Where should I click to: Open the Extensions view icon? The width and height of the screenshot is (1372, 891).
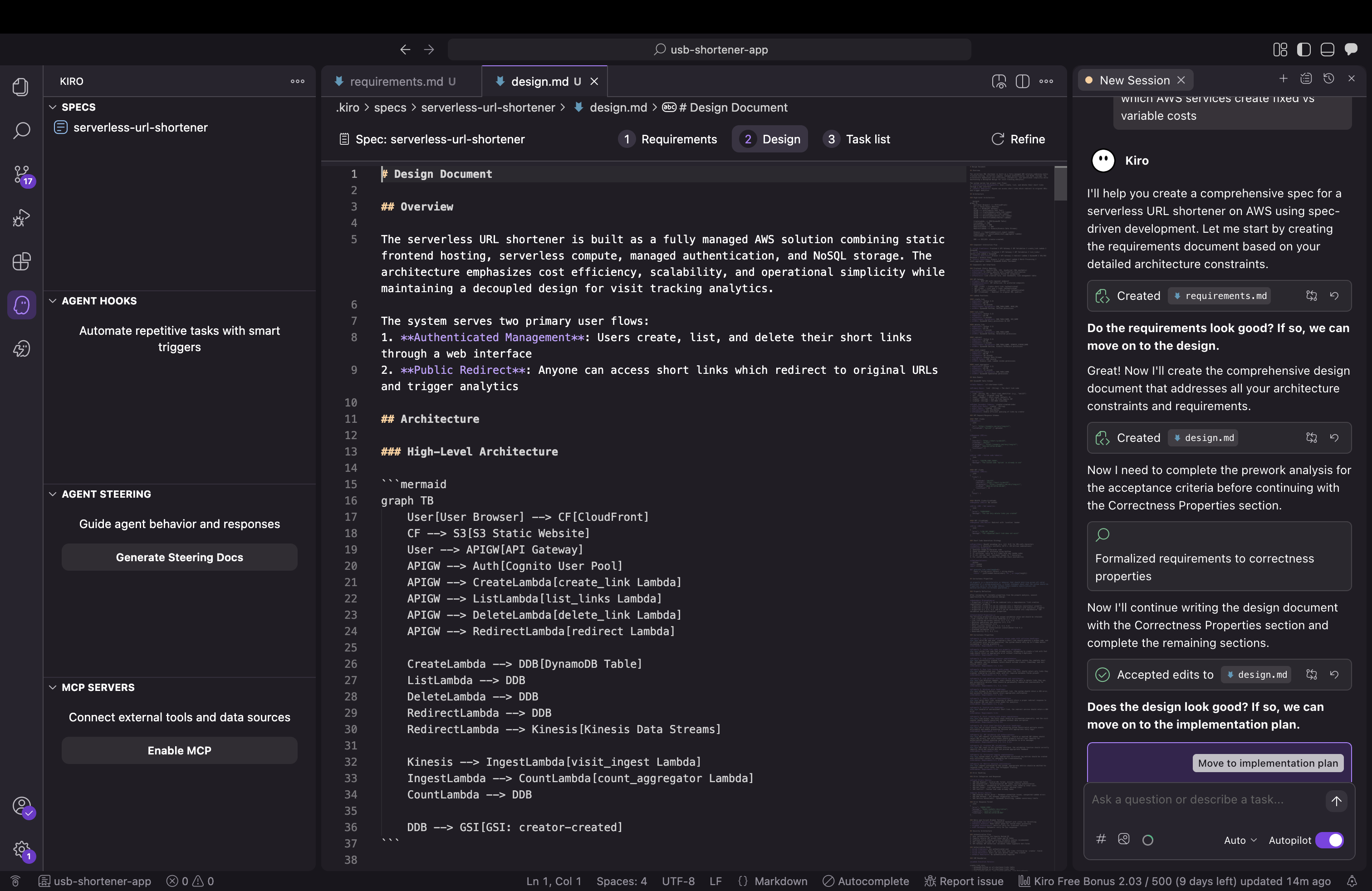pyautogui.click(x=21, y=262)
